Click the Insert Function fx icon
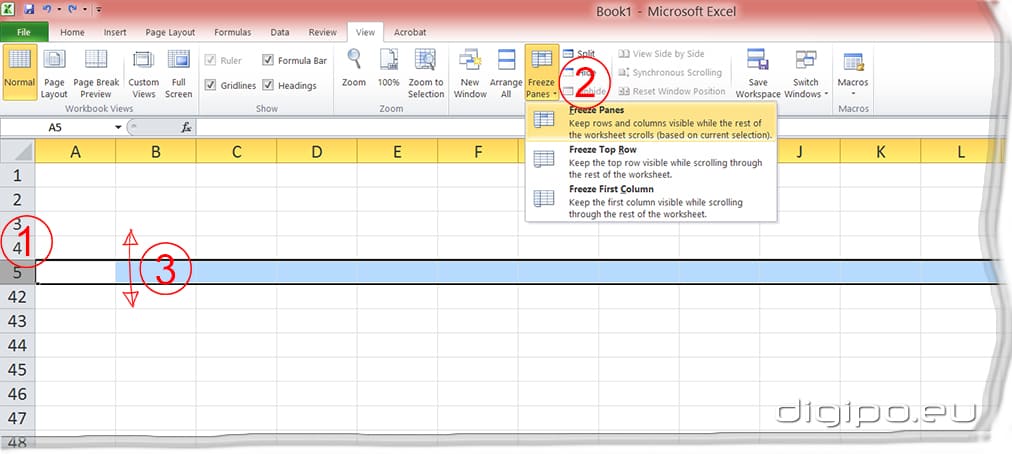1012x454 pixels. [x=187, y=127]
